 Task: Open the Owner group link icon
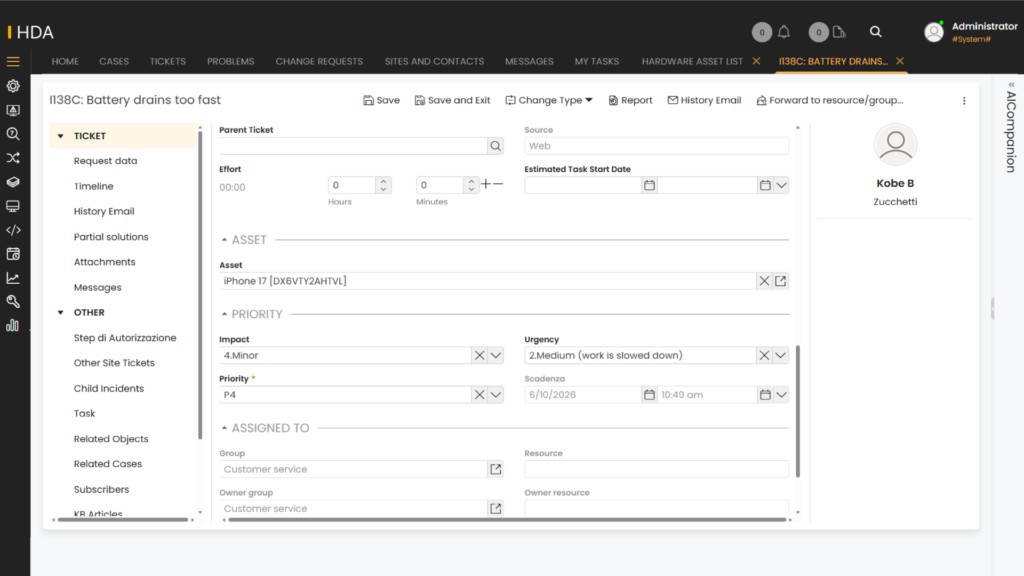click(x=496, y=508)
